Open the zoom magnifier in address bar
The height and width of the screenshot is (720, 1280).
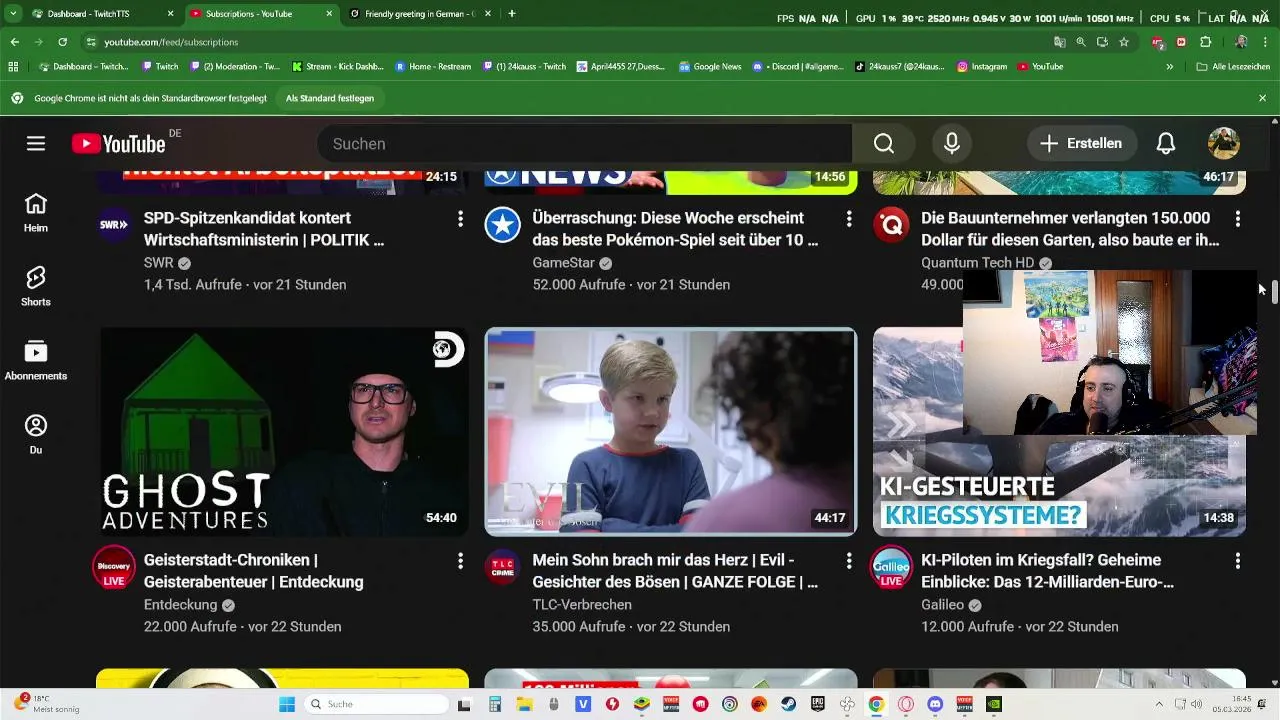tap(1081, 42)
